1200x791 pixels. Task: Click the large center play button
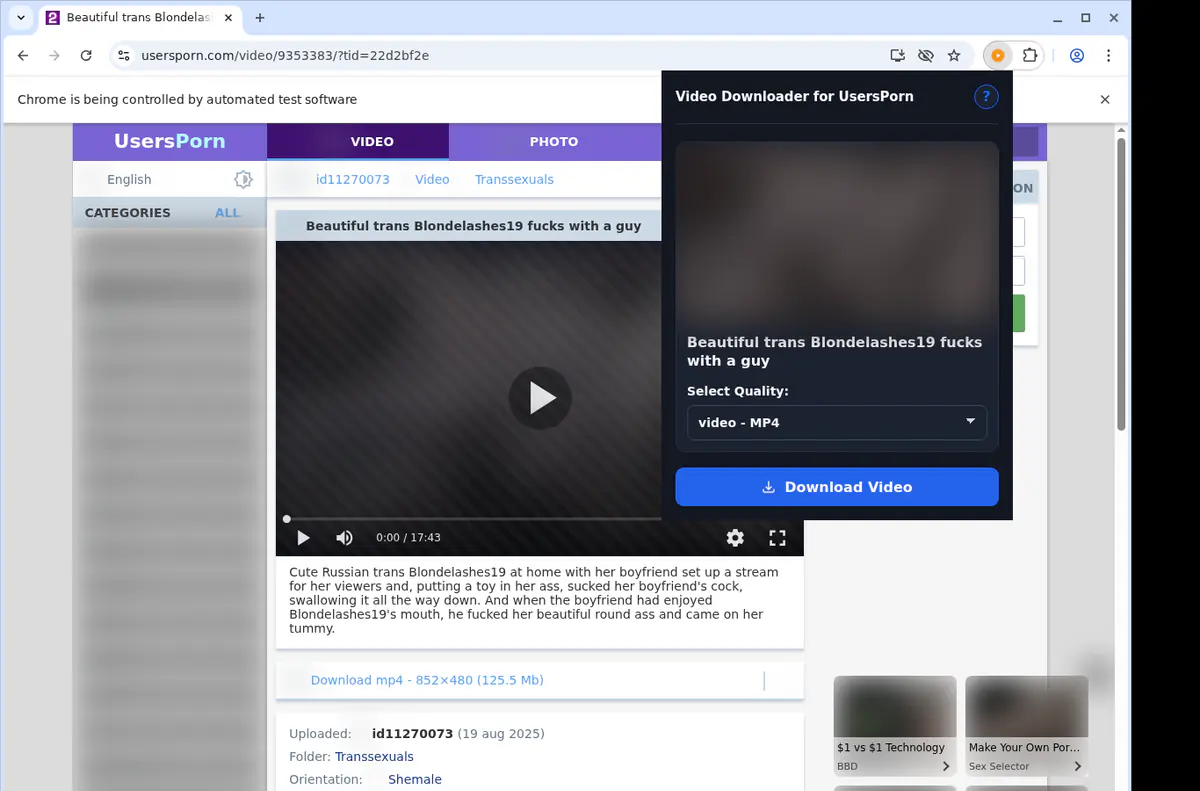[540, 398]
